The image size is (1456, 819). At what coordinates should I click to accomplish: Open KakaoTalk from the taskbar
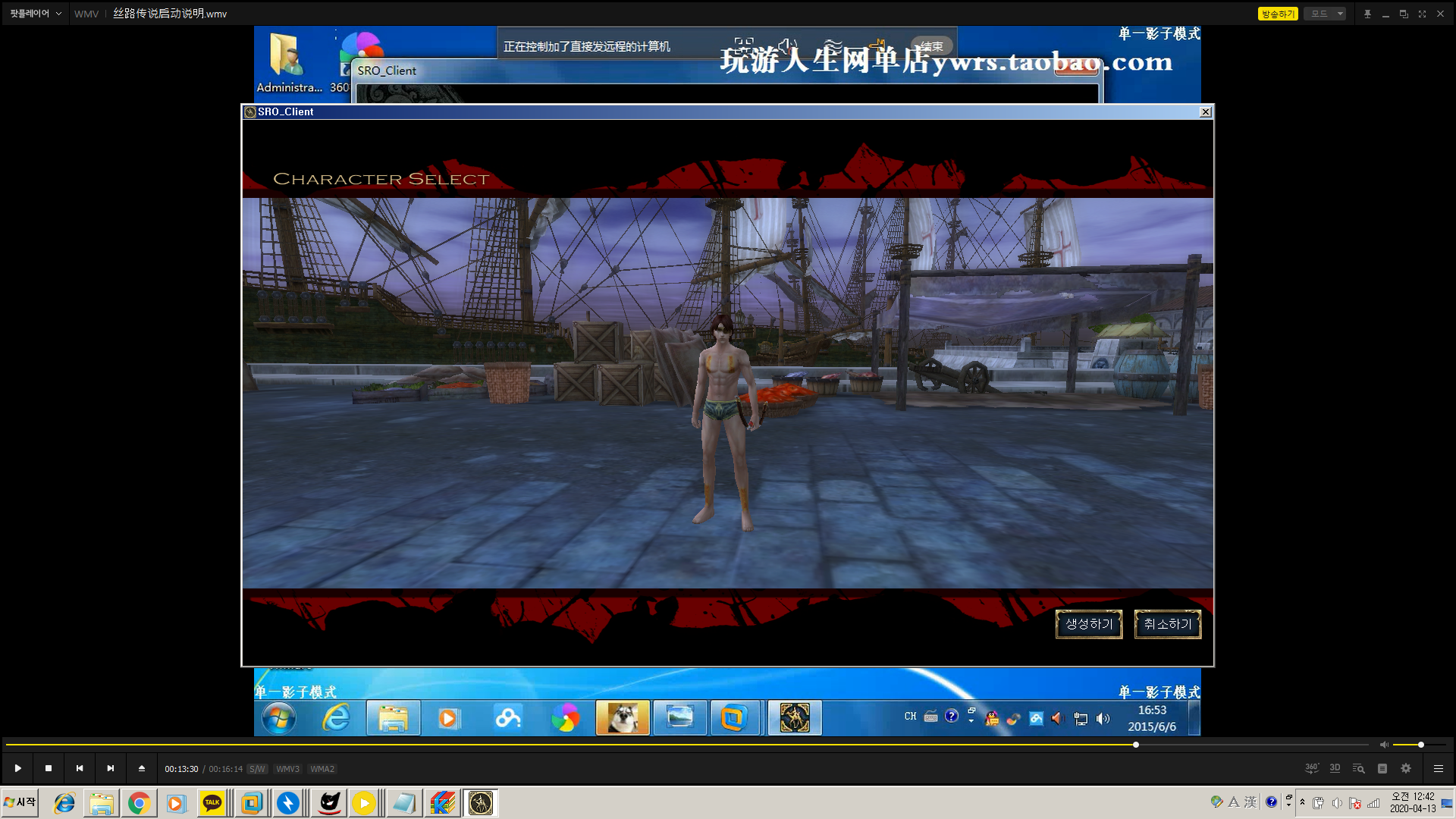point(212,802)
